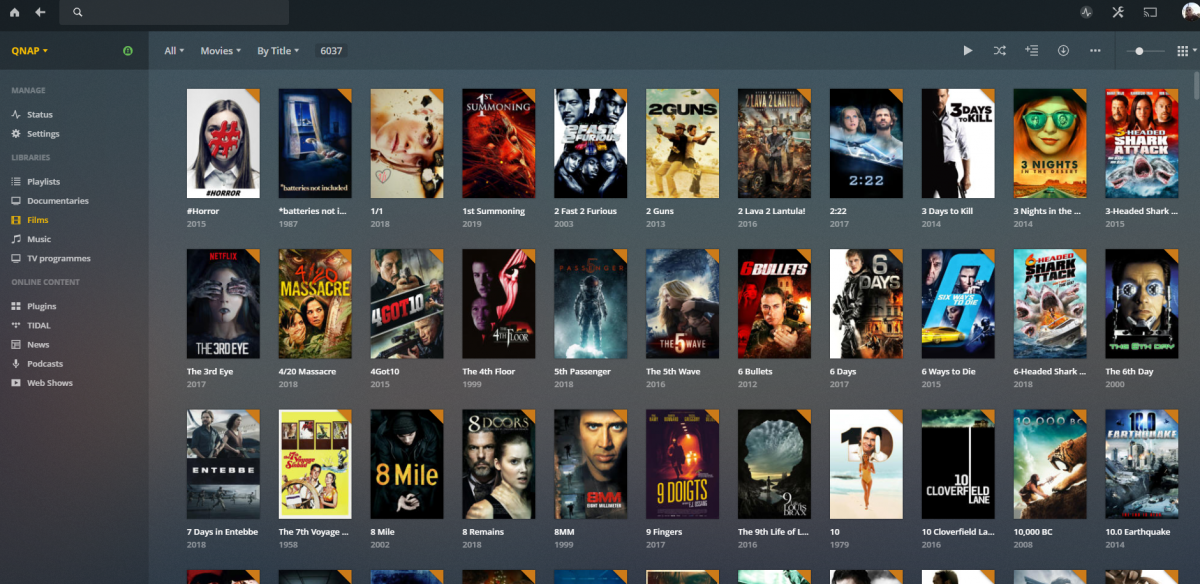Open the Movies type dropdown
Screen dimensions: 1200x584
click(x=220, y=50)
